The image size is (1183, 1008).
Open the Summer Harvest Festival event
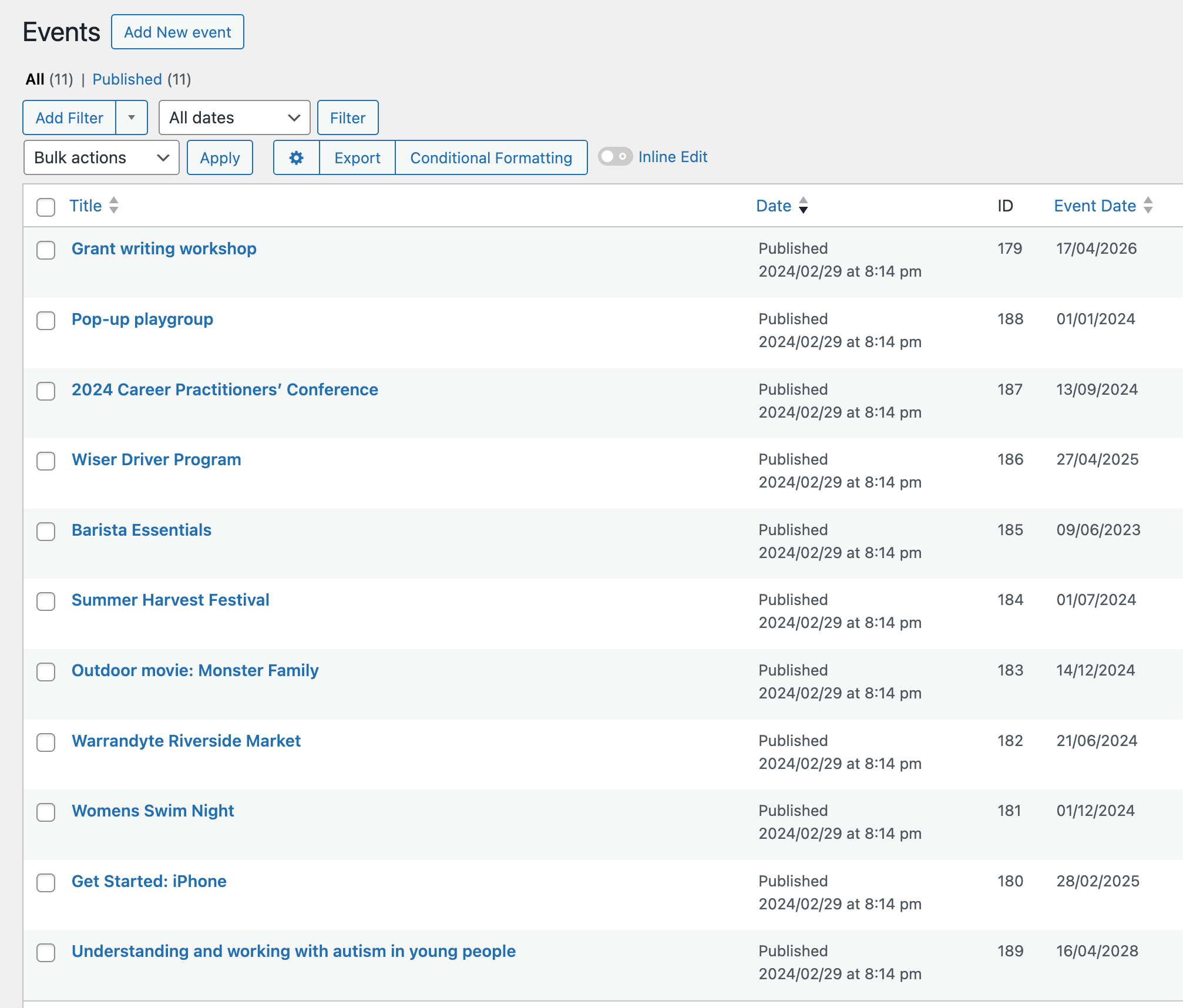tap(170, 600)
